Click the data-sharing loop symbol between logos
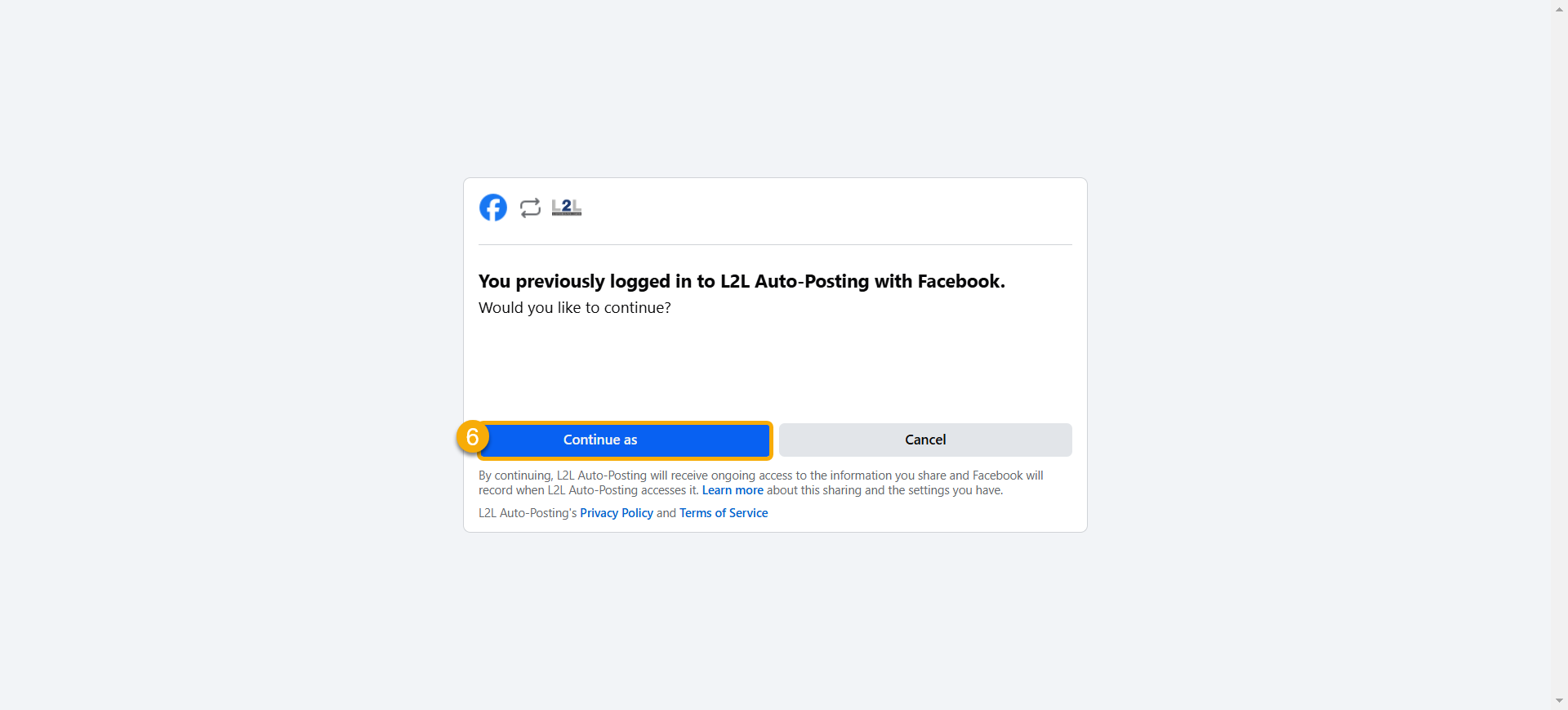1568x710 pixels. [530, 208]
